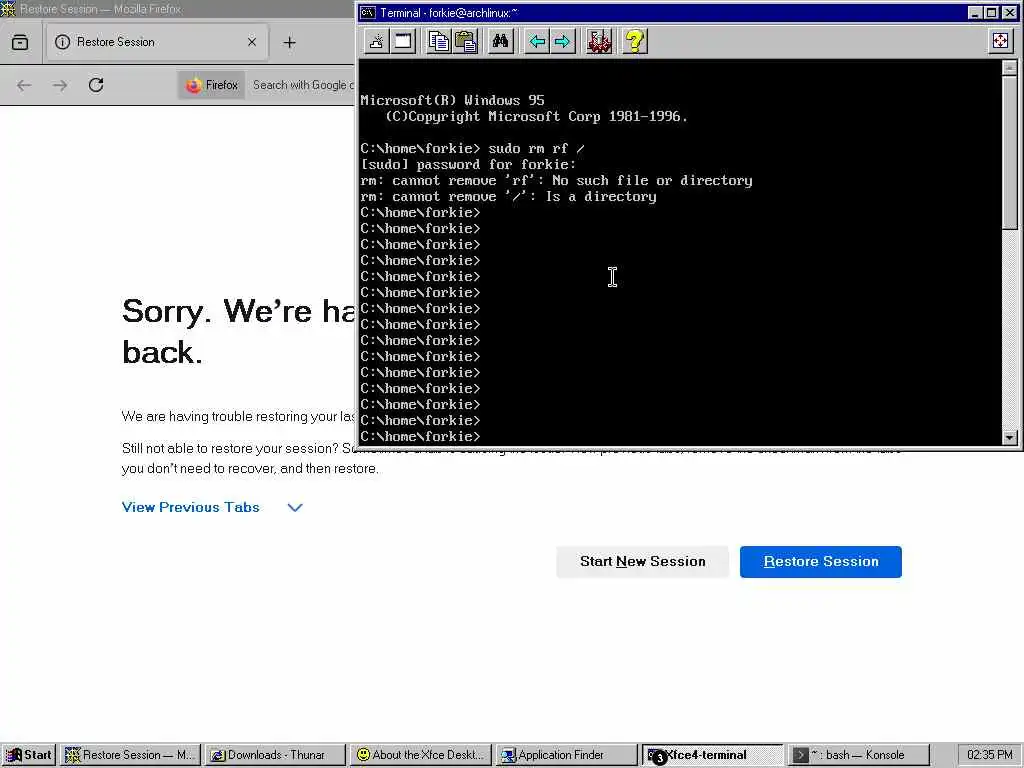The height and width of the screenshot is (768, 1024).
Task: Click the terminal window title bar icon
Action: [368, 12]
